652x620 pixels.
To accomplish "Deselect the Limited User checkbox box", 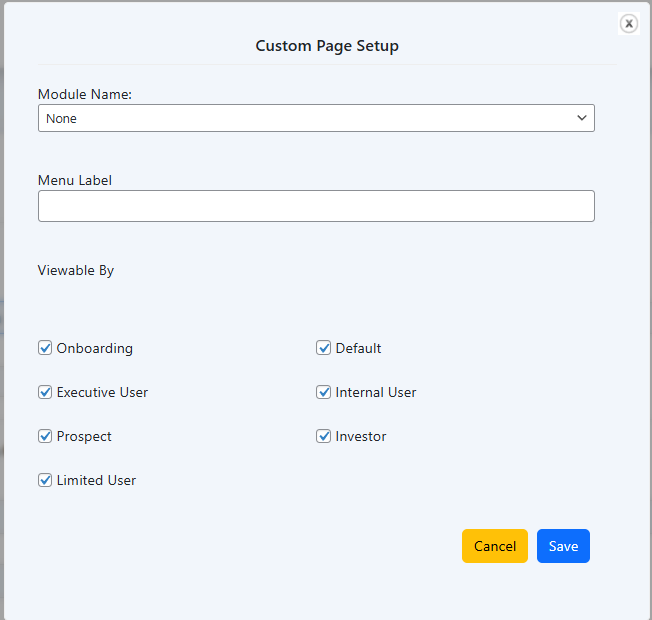I will coord(45,480).
